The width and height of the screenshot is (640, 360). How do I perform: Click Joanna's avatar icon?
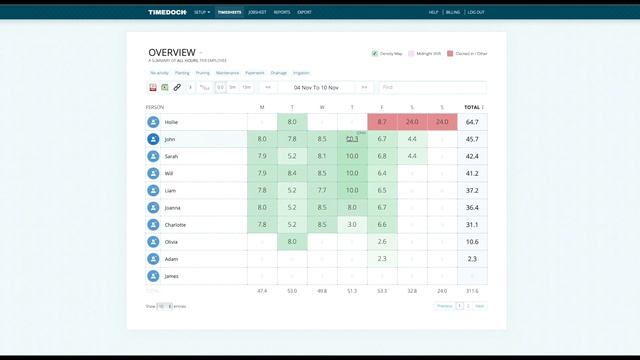click(153, 208)
